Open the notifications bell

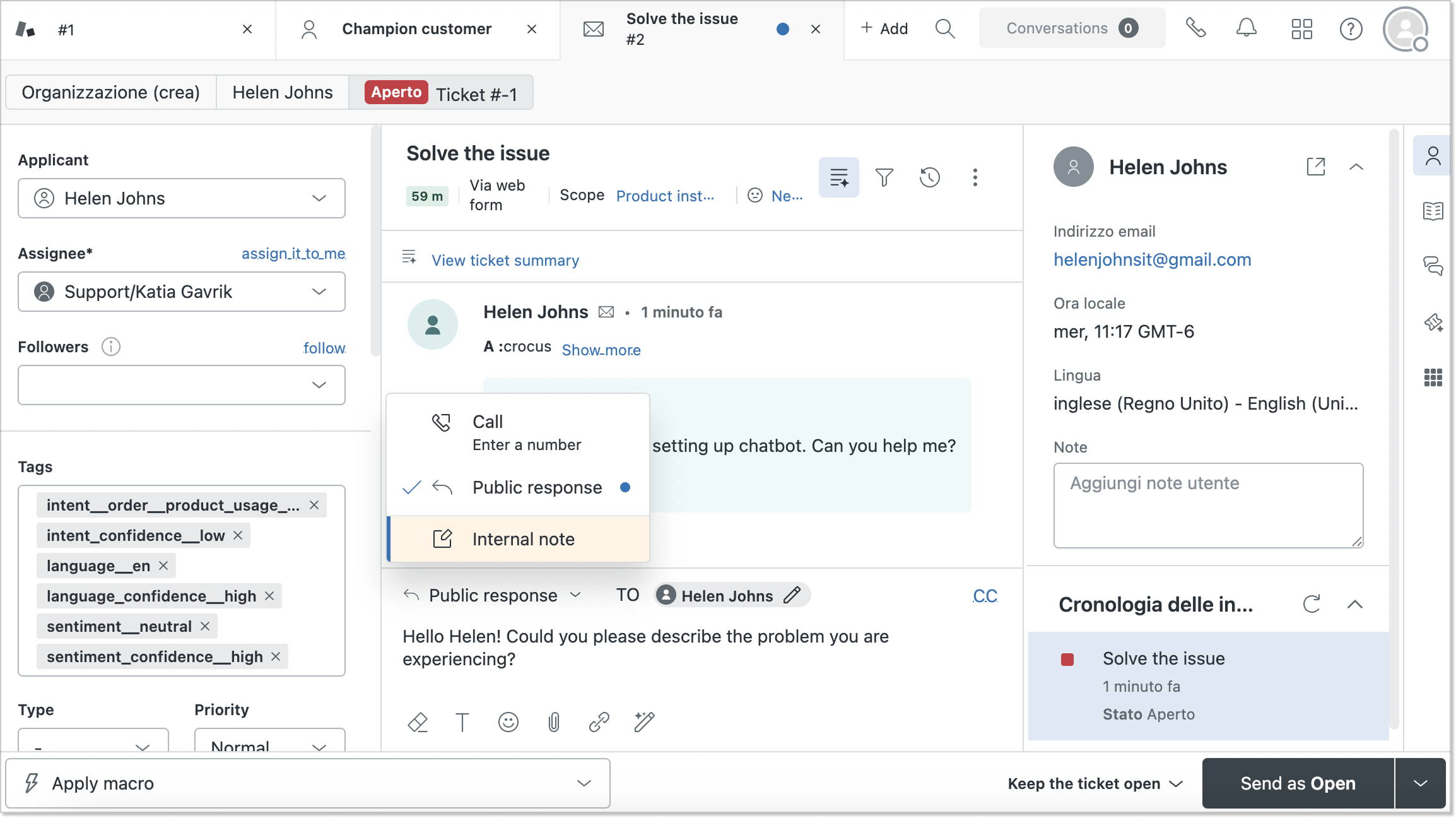(x=1246, y=28)
